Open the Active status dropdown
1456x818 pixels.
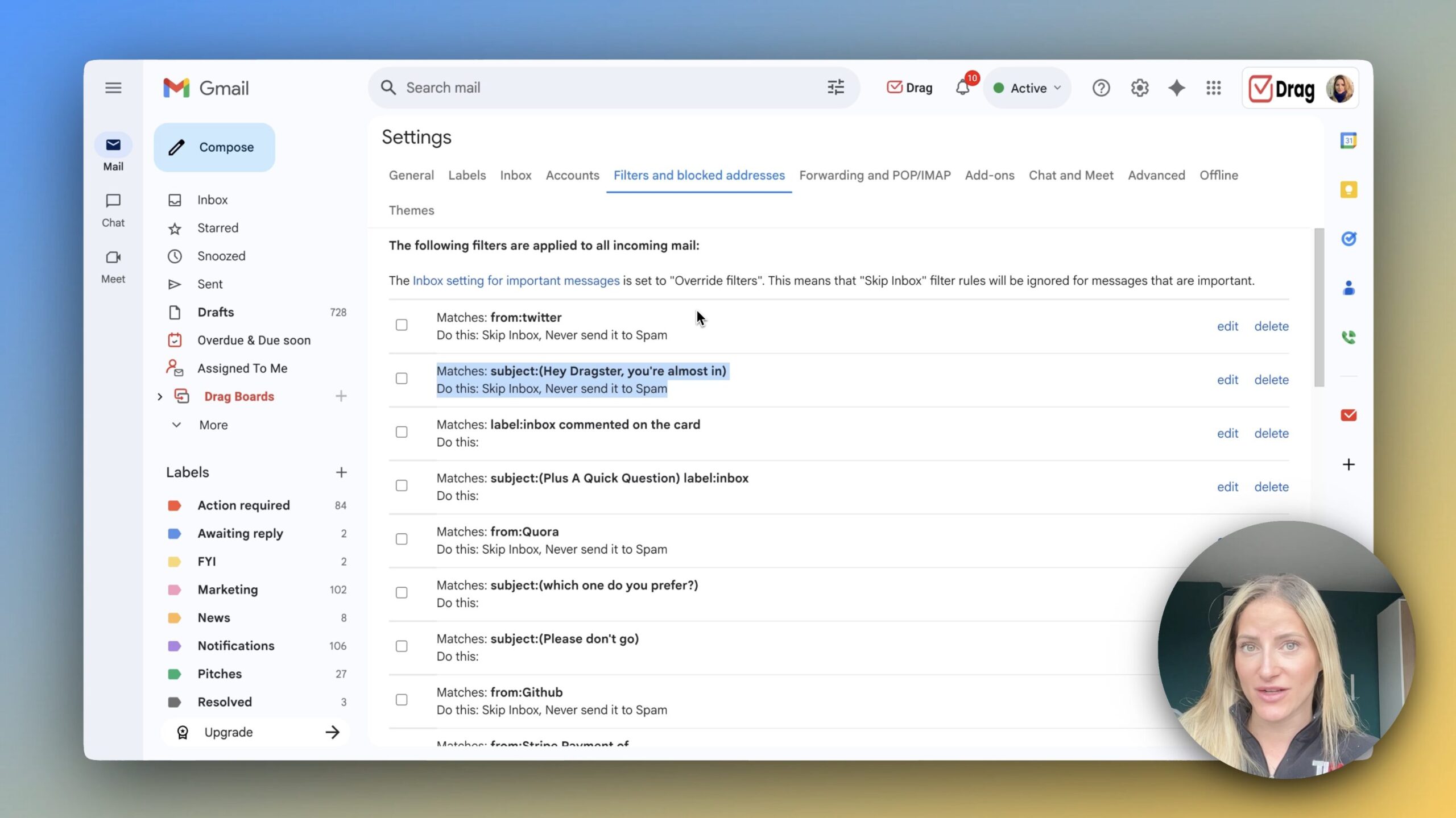pyautogui.click(x=1027, y=88)
